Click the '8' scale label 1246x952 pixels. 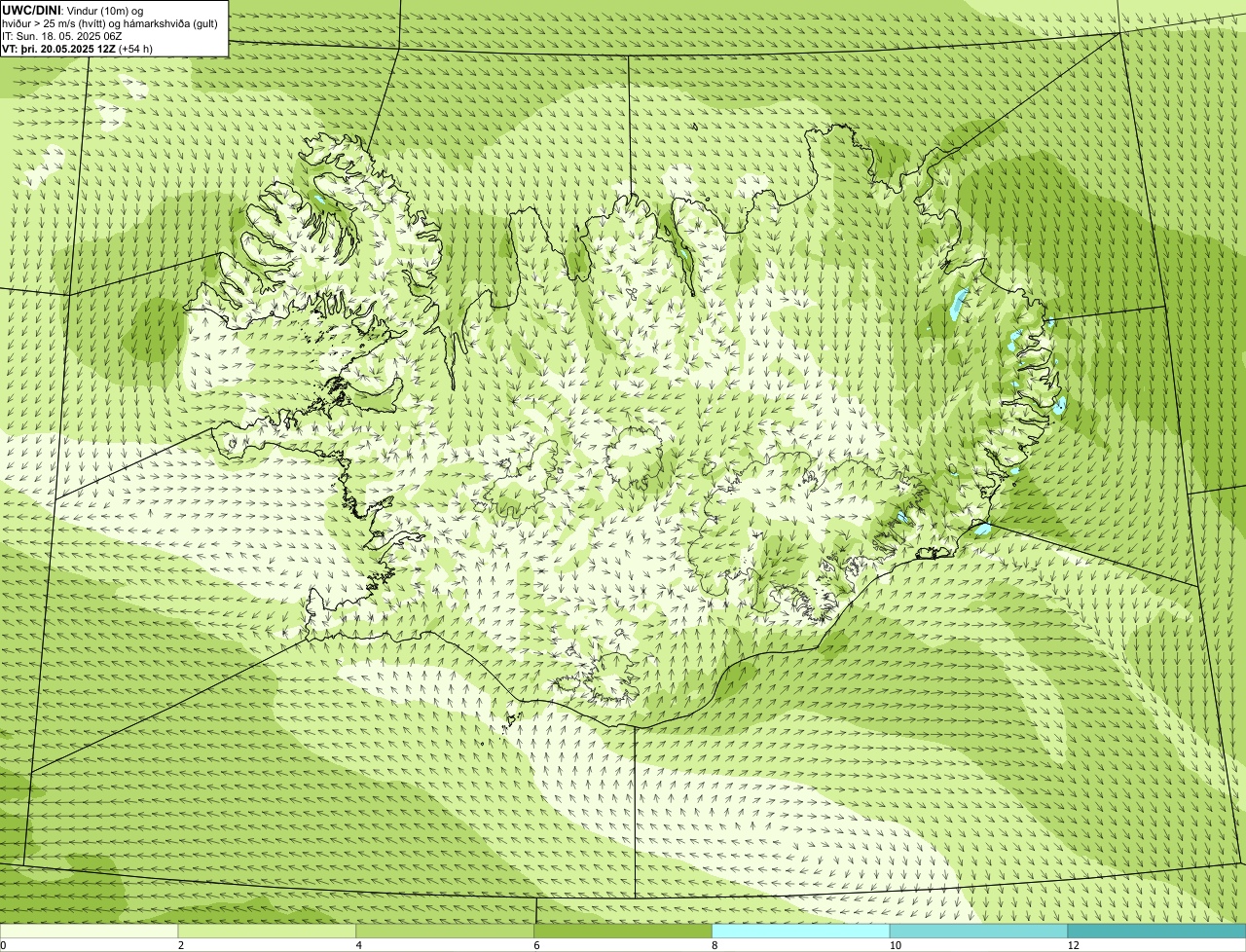click(715, 945)
